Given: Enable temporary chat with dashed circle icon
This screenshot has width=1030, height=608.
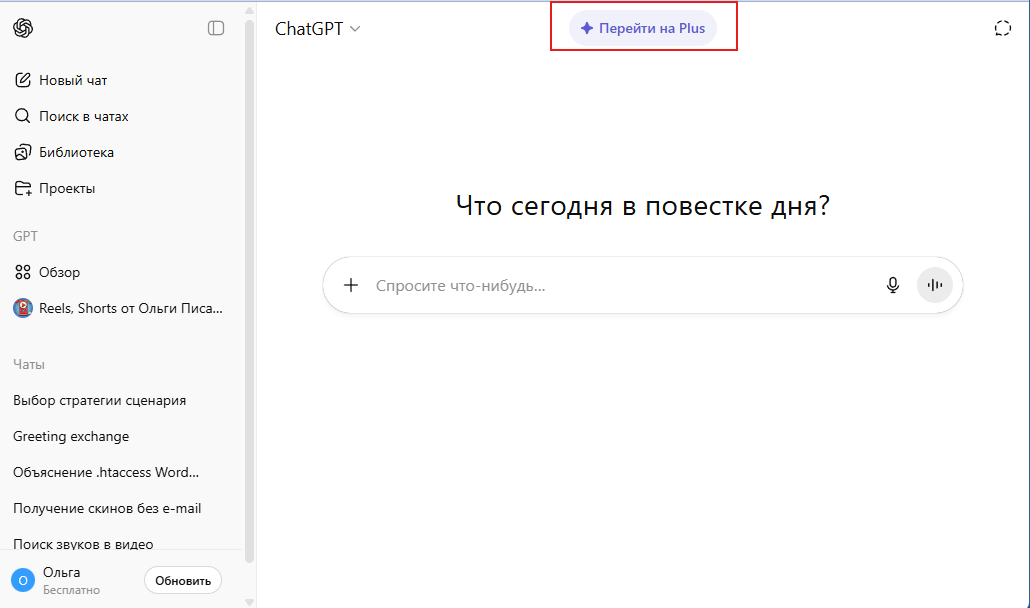Looking at the screenshot, I should click(x=1002, y=28).
